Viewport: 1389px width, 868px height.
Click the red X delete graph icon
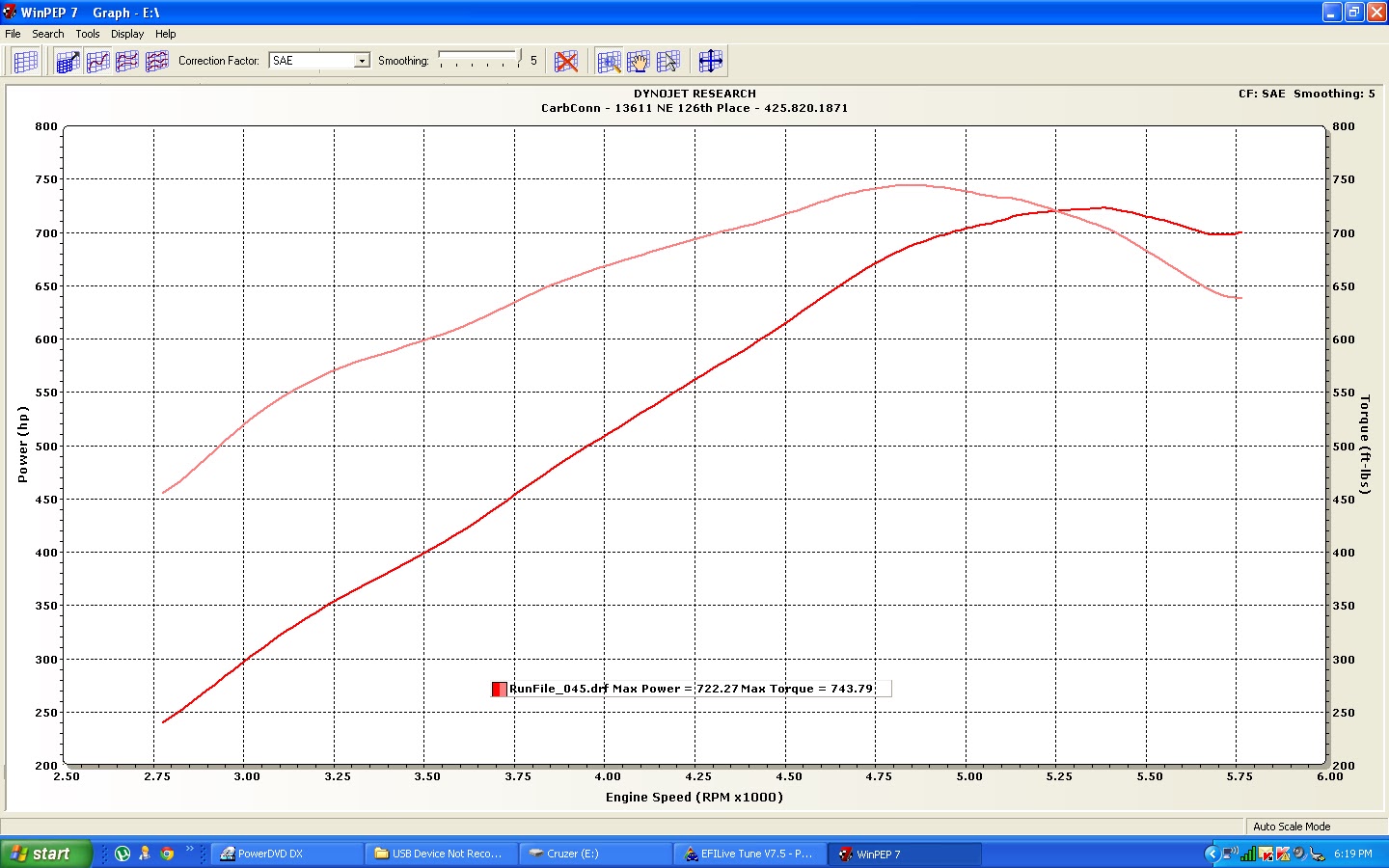(x=566, y=62)
